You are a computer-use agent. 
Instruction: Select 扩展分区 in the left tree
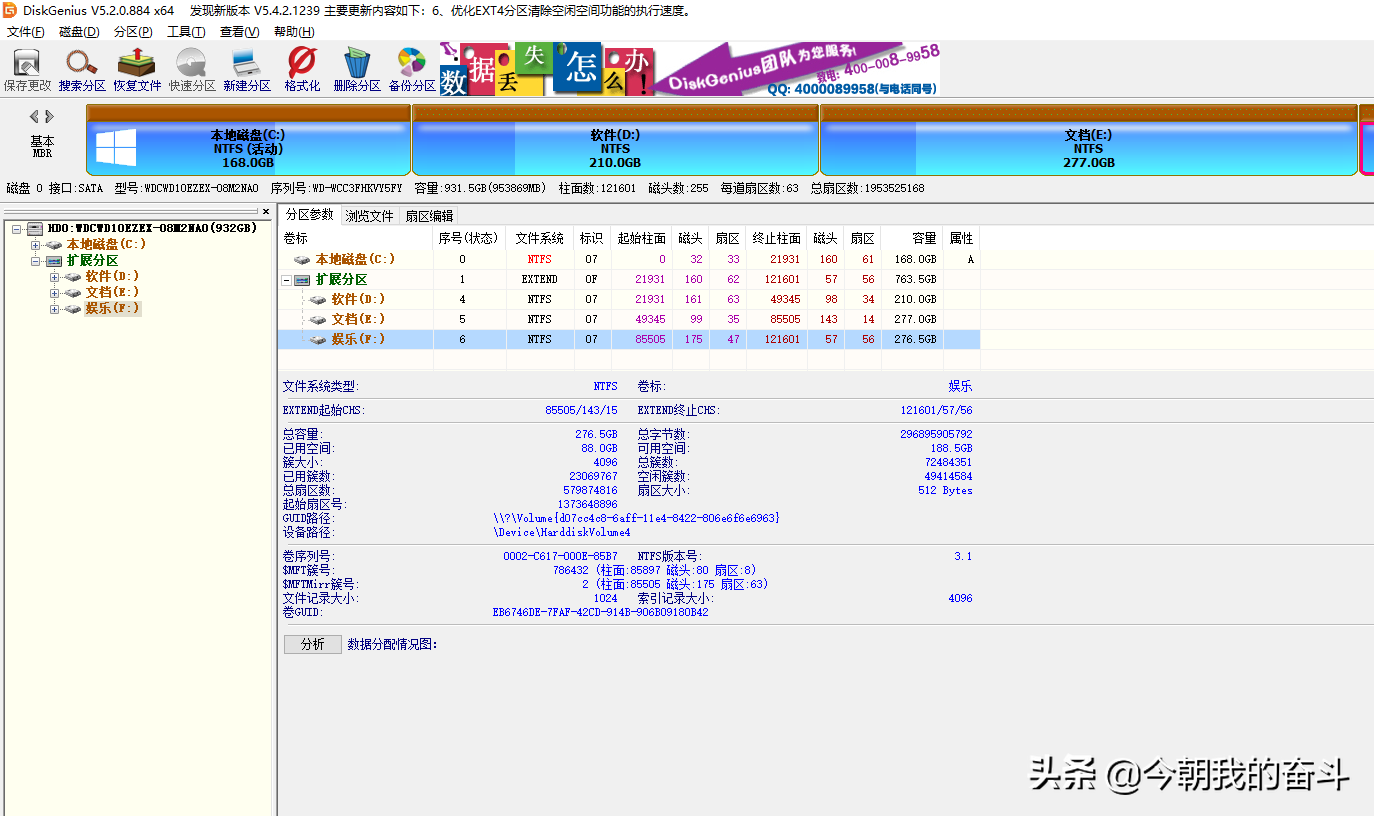(x=92, y=260)
